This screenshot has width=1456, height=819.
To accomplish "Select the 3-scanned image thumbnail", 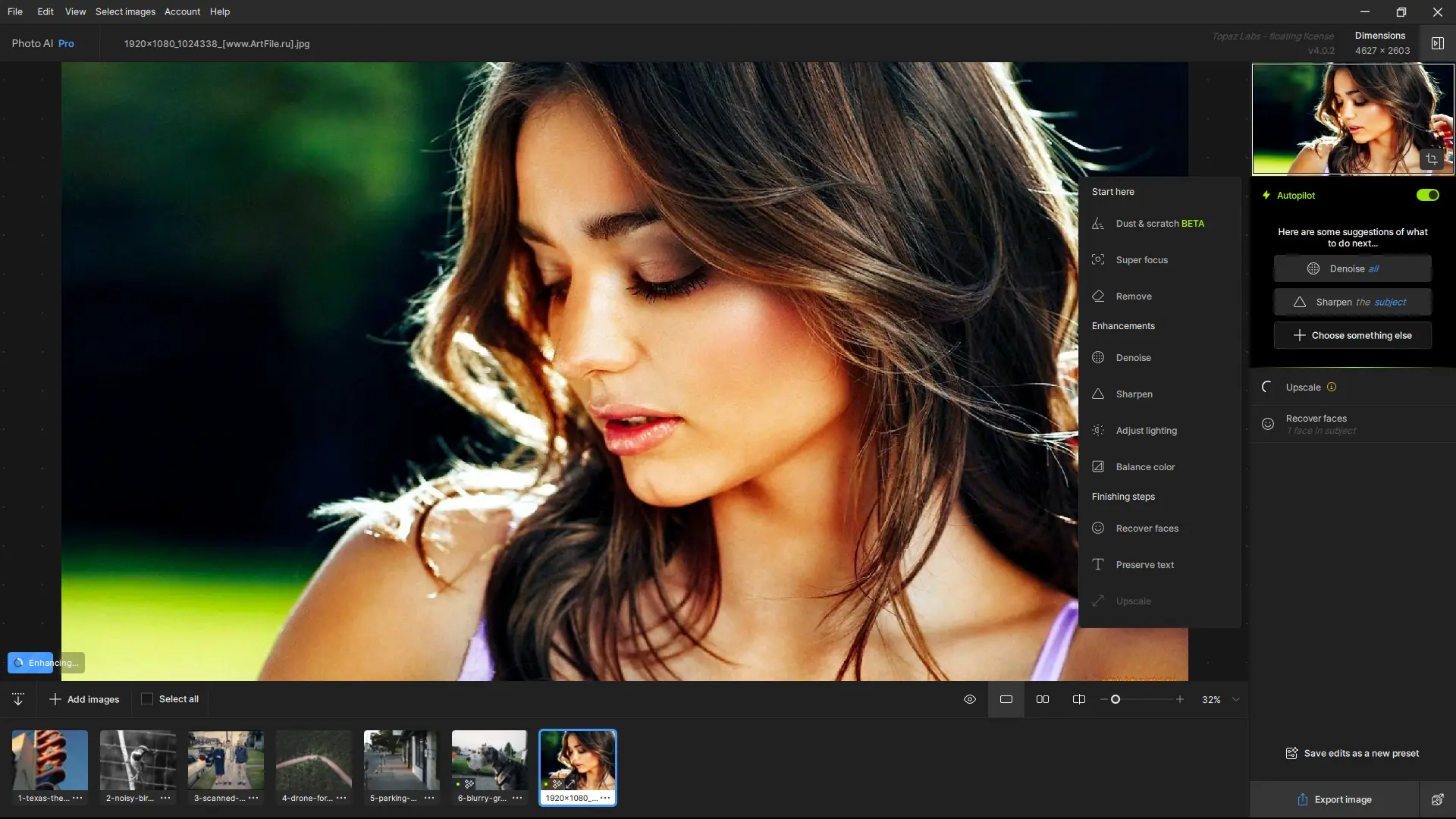I will pyautogui.click(x=226, y=761).
